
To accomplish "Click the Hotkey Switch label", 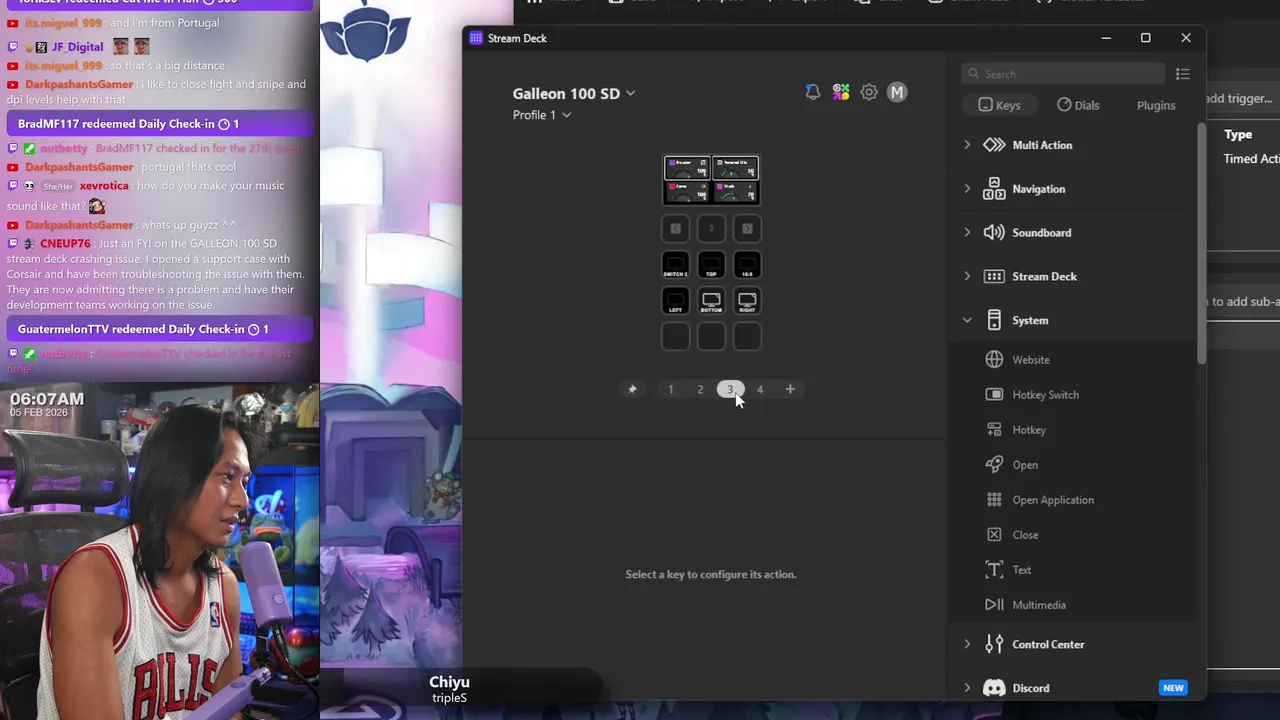I will point(1045,395).
